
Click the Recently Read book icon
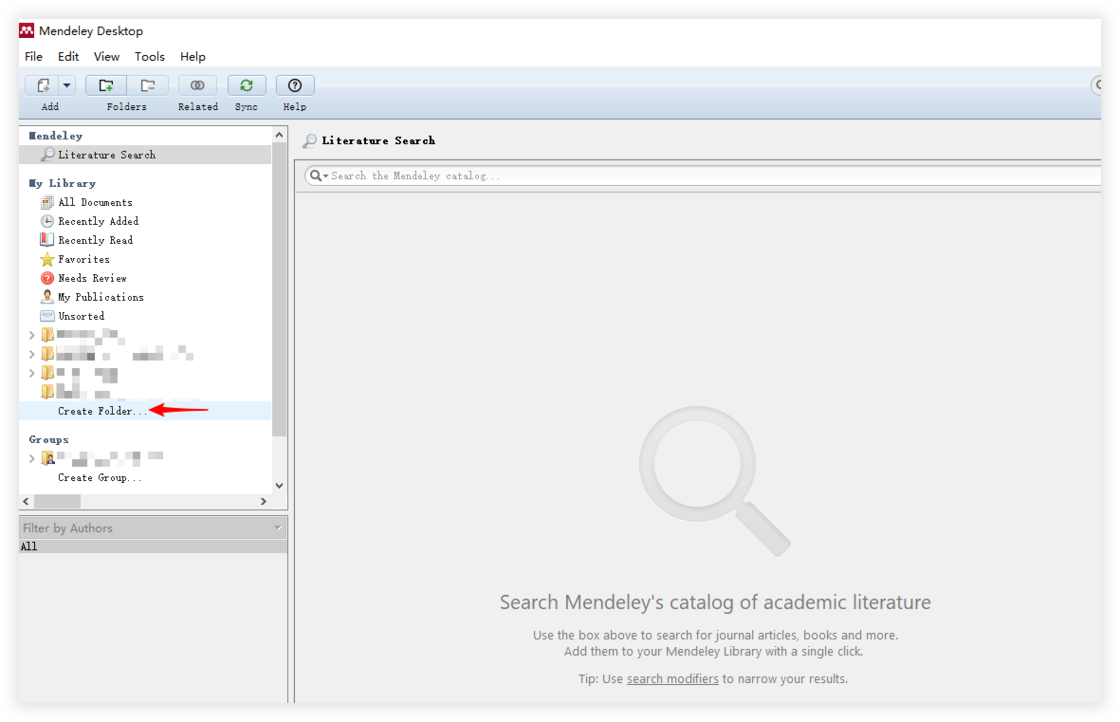47,240
